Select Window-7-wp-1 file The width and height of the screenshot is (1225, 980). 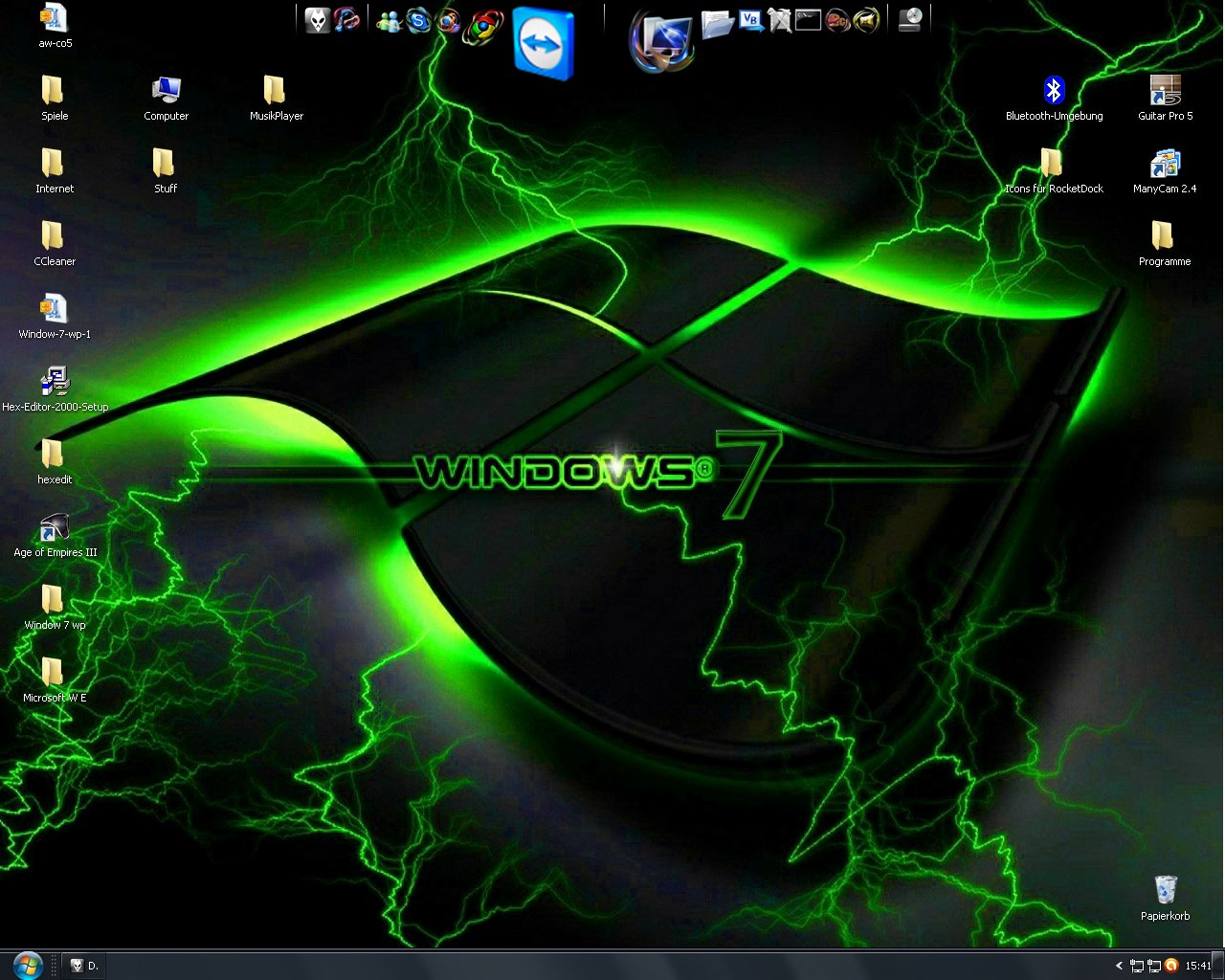click(x=55, y=317)
